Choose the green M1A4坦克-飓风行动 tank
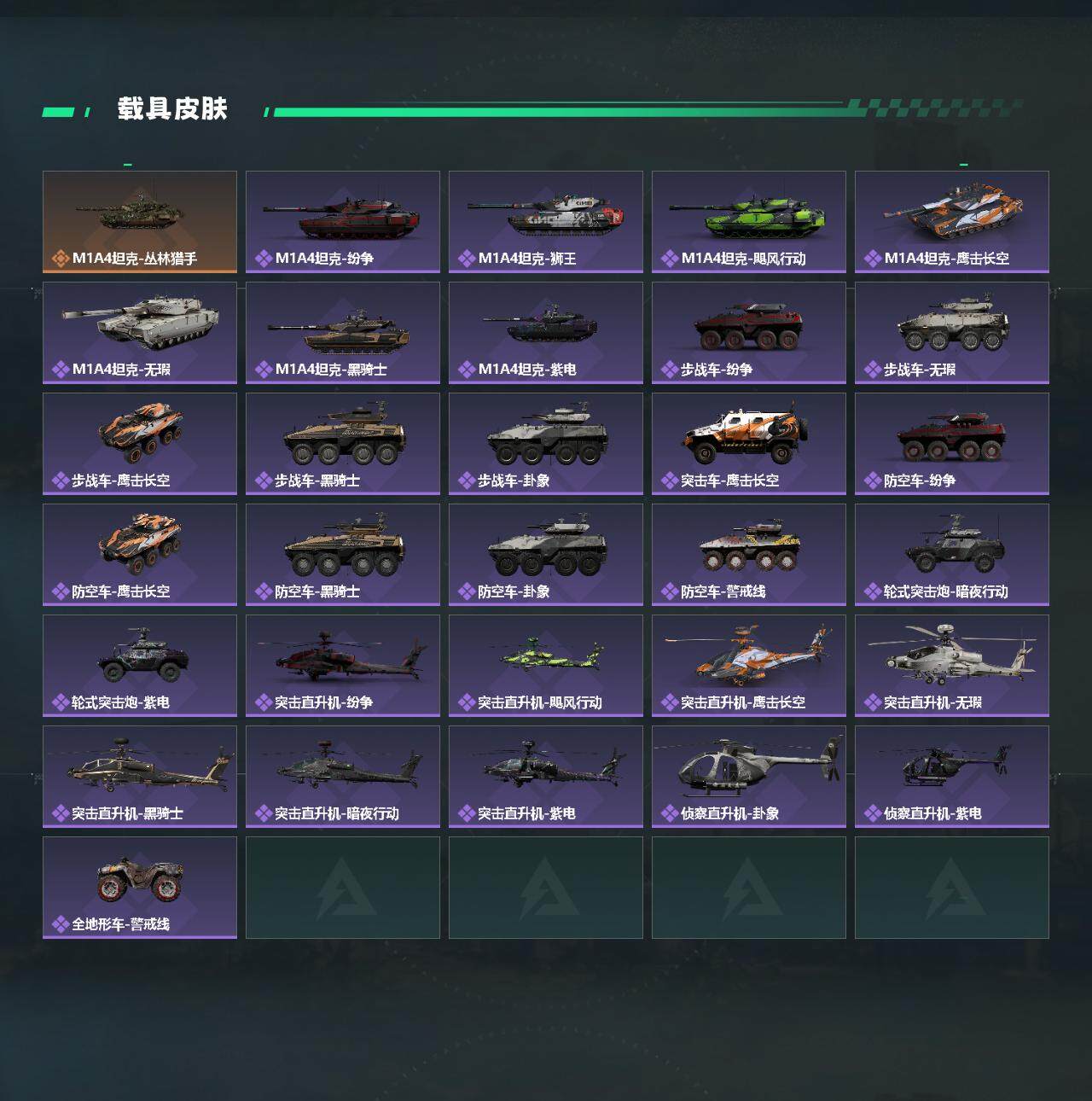Screen dimensions: 1092x1101 (749, 222)
